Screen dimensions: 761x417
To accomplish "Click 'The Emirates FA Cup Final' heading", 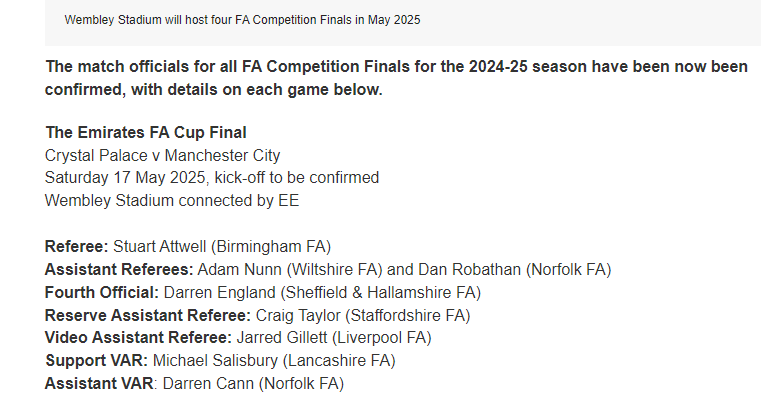I will (x=146, y=133).
